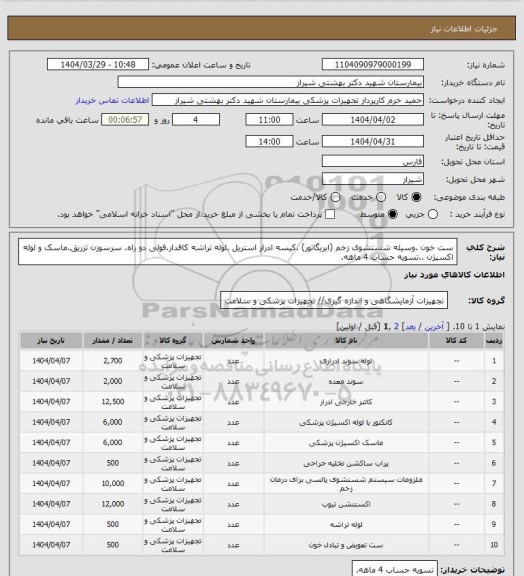
Task: Click the announcement date 1404/03/29 field
Action: pos(98,65)
